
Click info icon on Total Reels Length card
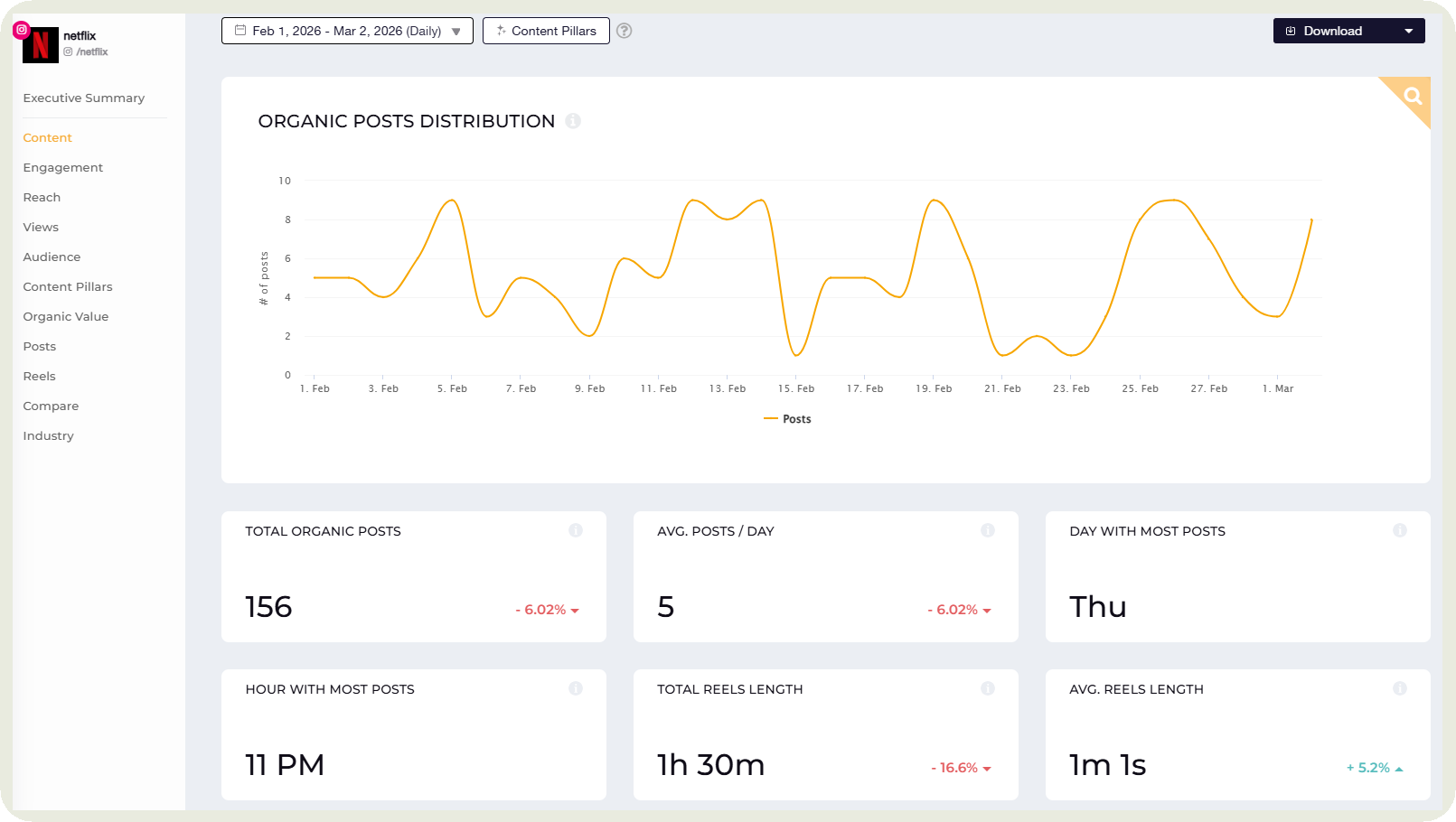click(x=988, y=688)
